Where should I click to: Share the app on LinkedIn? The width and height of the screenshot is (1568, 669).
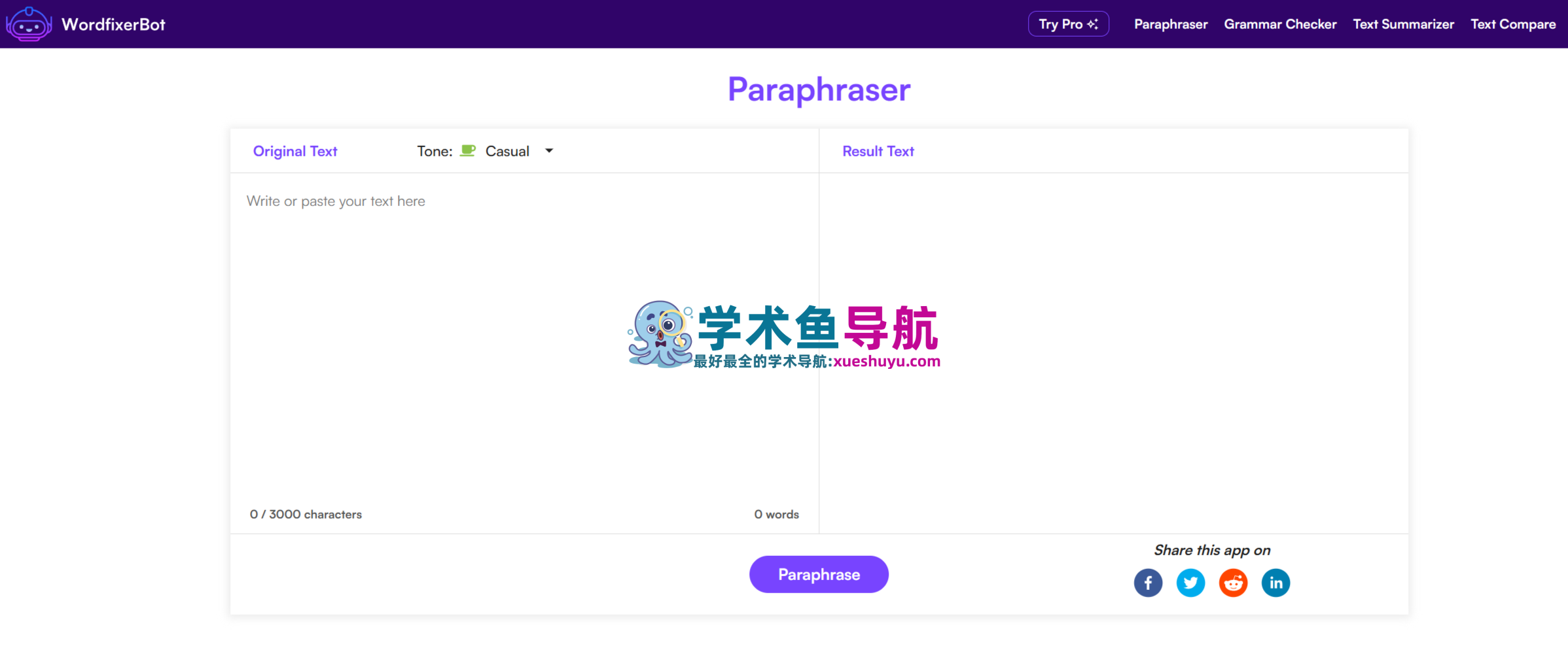[1275, 583]
